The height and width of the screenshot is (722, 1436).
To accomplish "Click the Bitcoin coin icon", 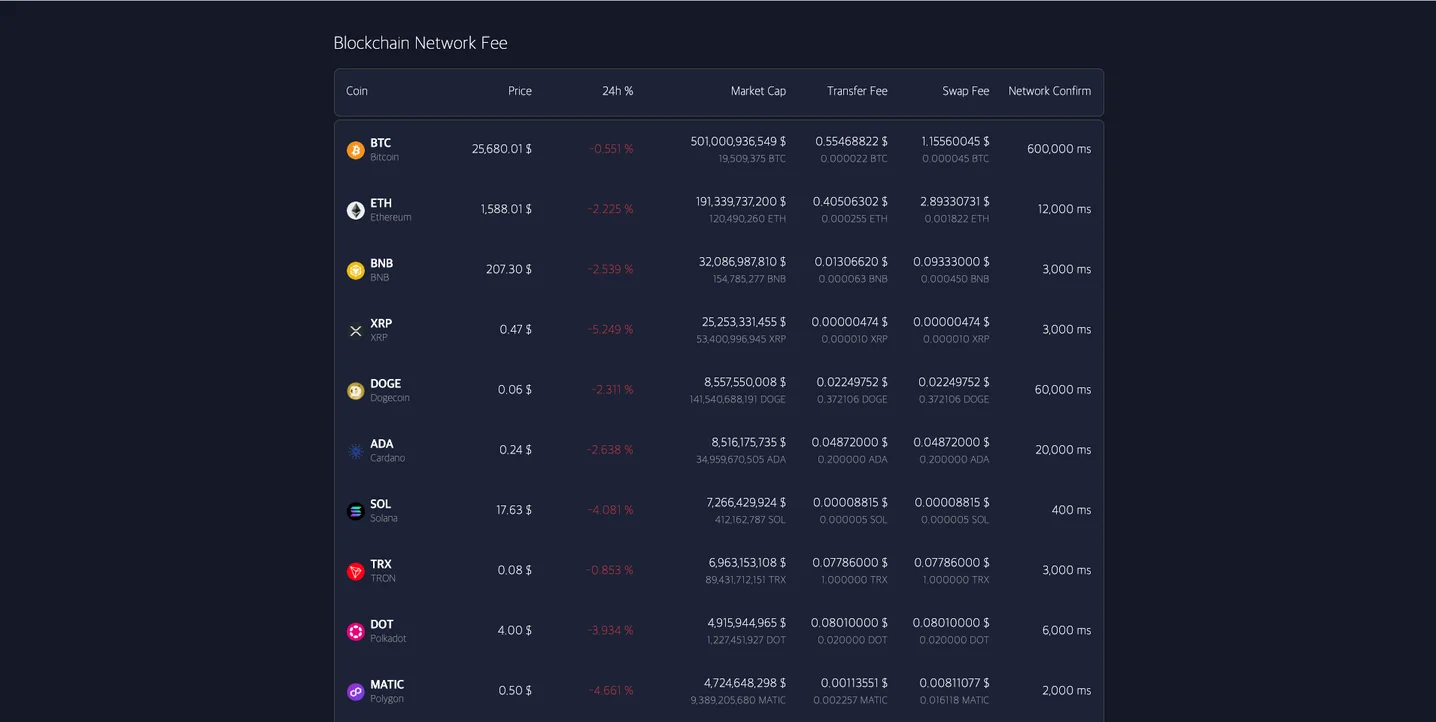I will click(355, 150).
